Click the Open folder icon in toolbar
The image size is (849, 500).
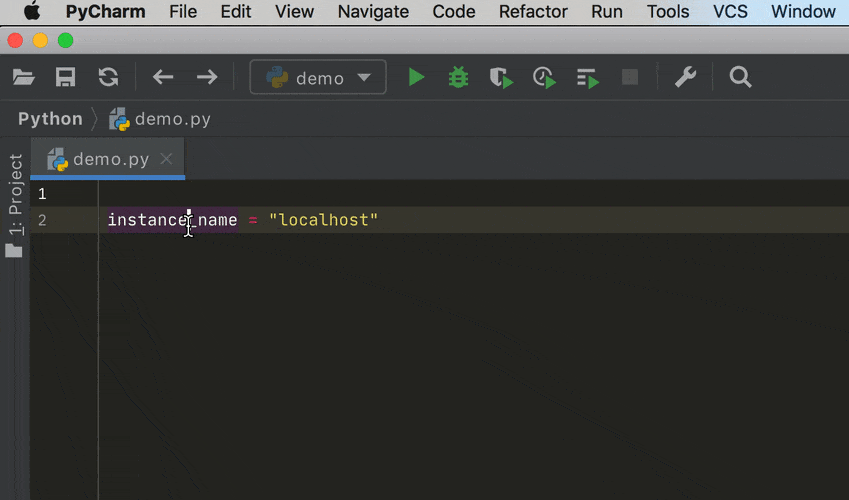pos(23,78)
